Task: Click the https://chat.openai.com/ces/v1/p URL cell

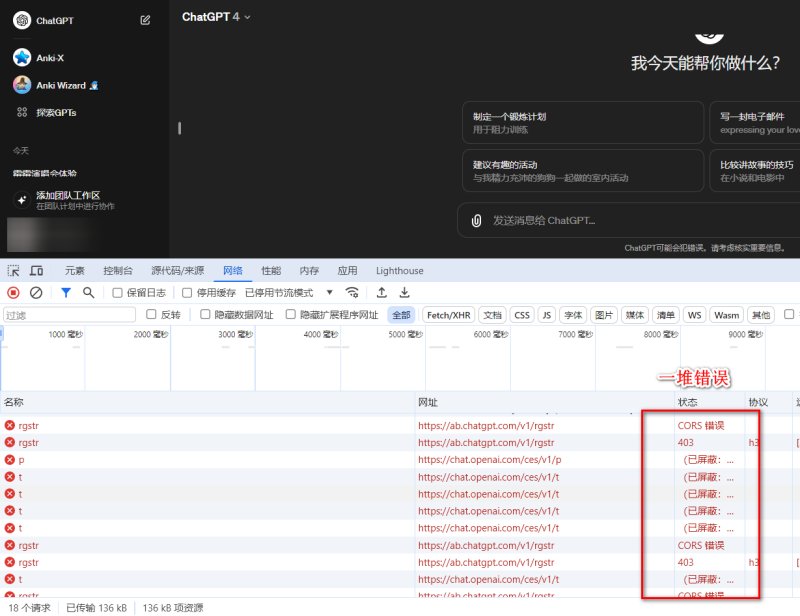Action: pos(489,460)
